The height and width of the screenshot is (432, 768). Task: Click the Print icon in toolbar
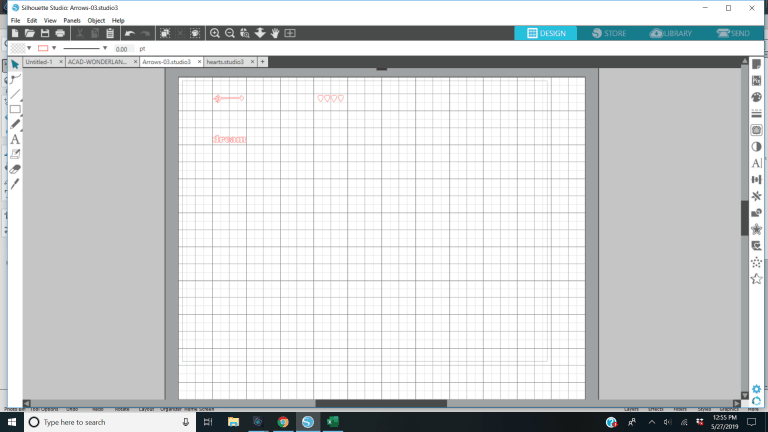click(x=60, y=33)
